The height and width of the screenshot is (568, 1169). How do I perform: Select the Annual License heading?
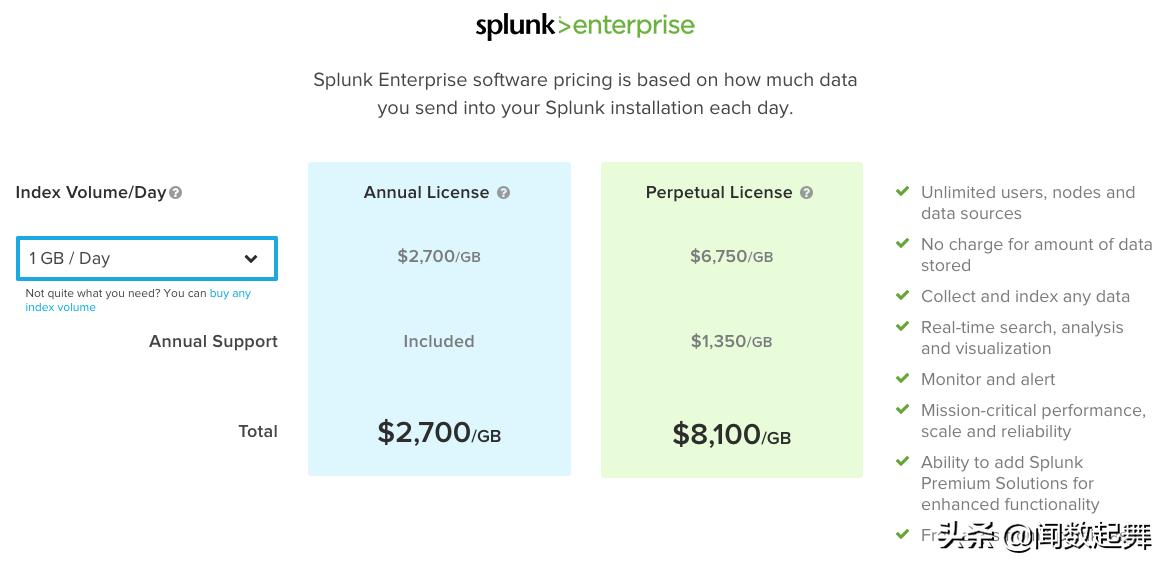(426, 192)
